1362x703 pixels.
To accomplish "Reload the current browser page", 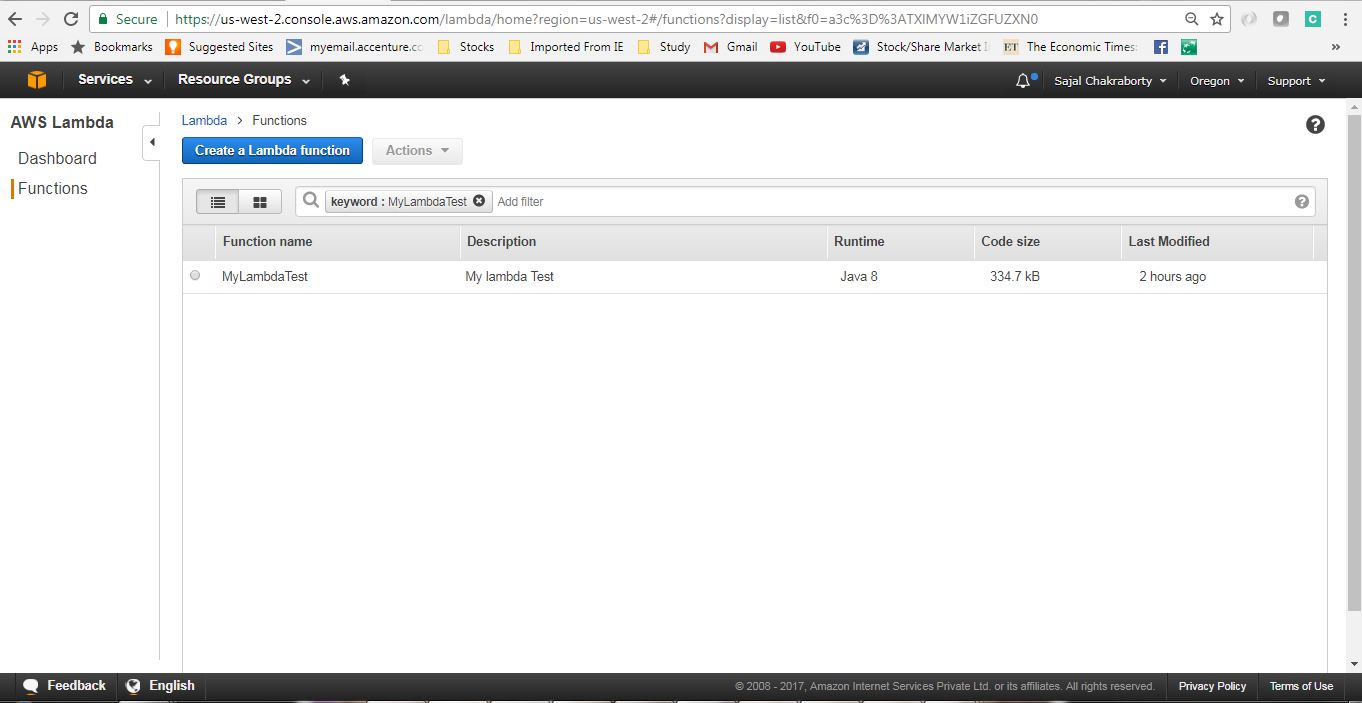I will (x=71, y=19).
